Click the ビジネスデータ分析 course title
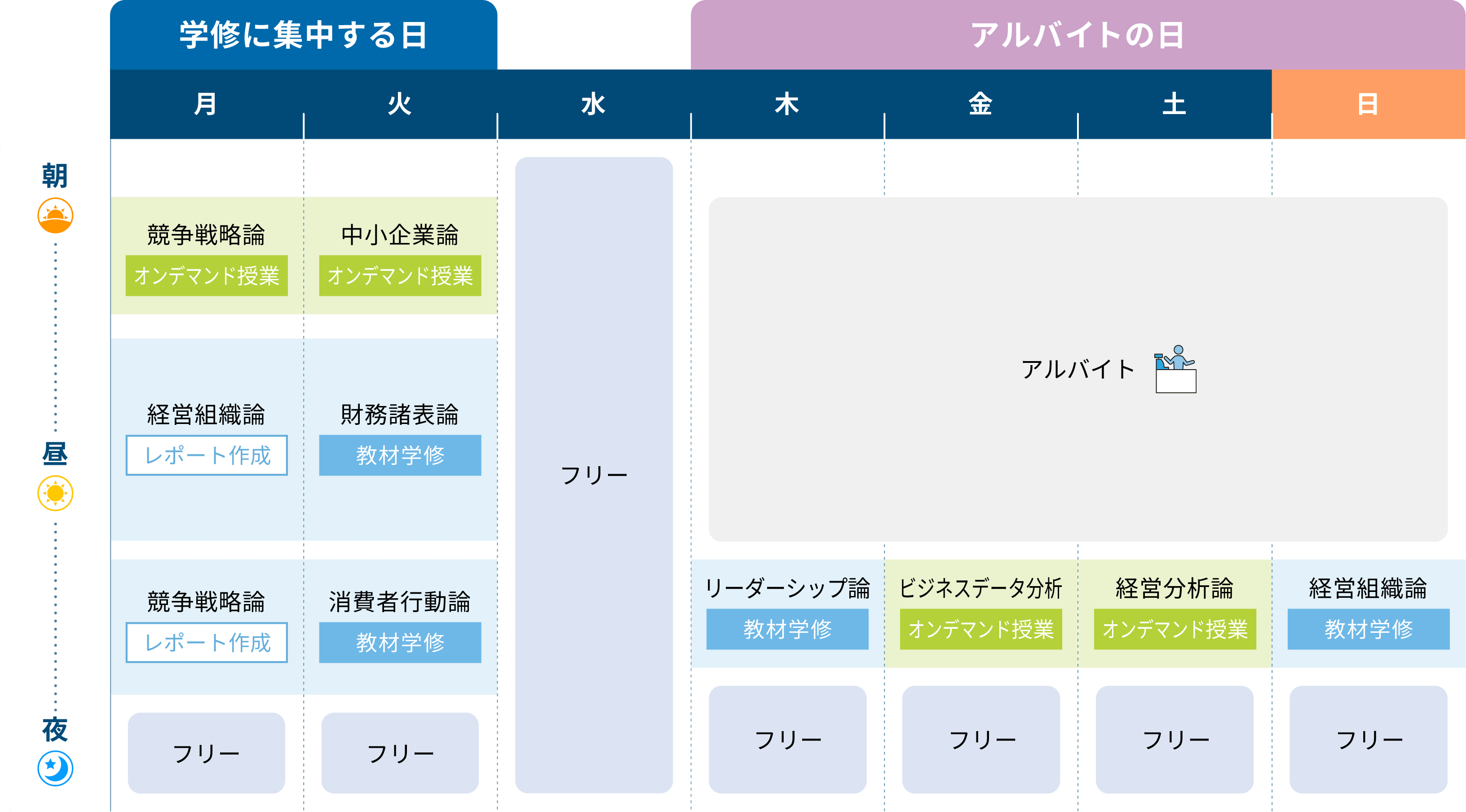 (x=981, y=588)
